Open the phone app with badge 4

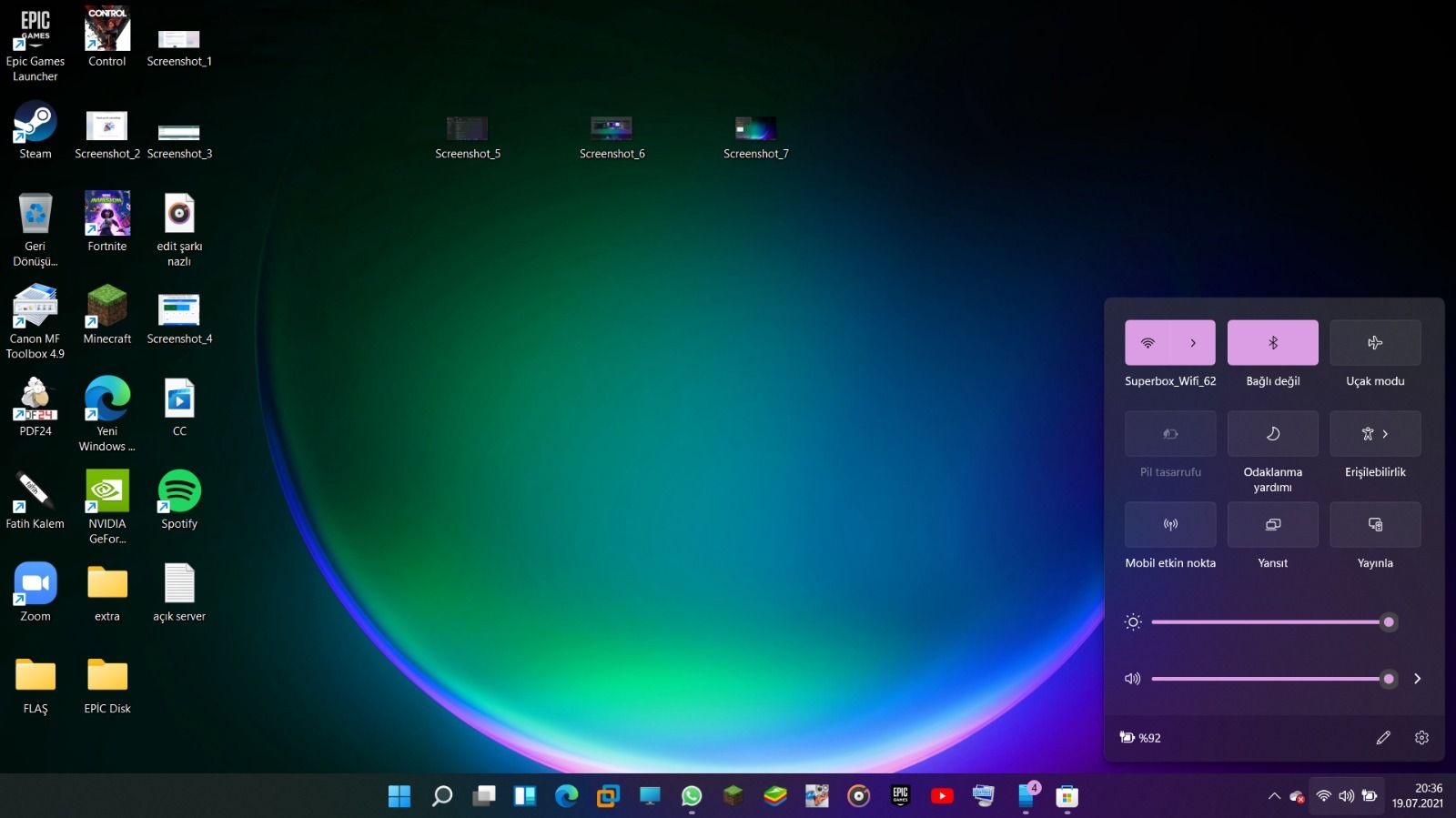(1026, 796)
